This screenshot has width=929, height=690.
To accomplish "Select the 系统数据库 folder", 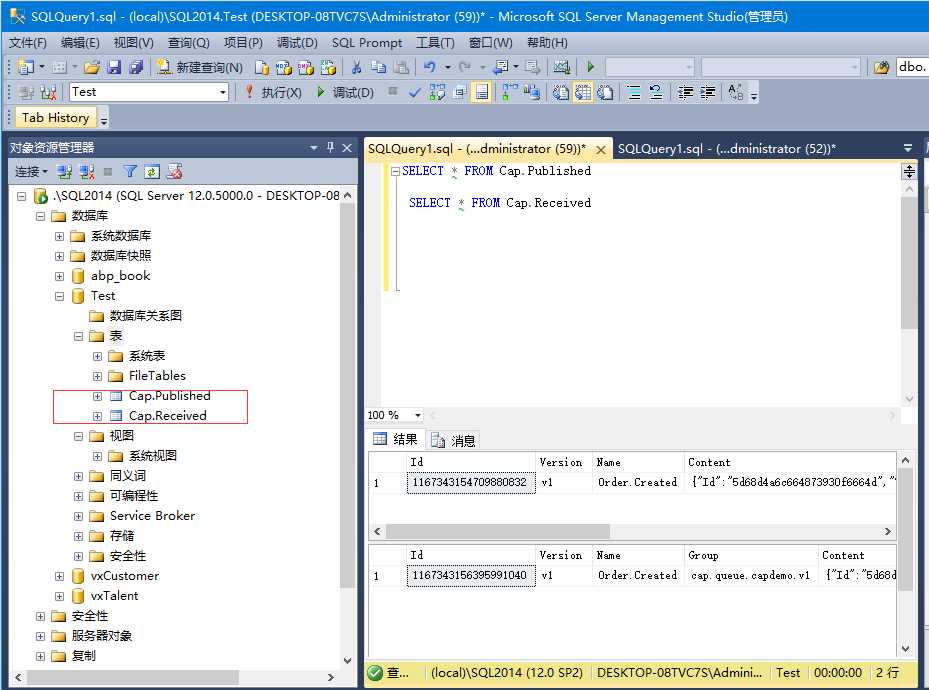I will tap(120, 236).
